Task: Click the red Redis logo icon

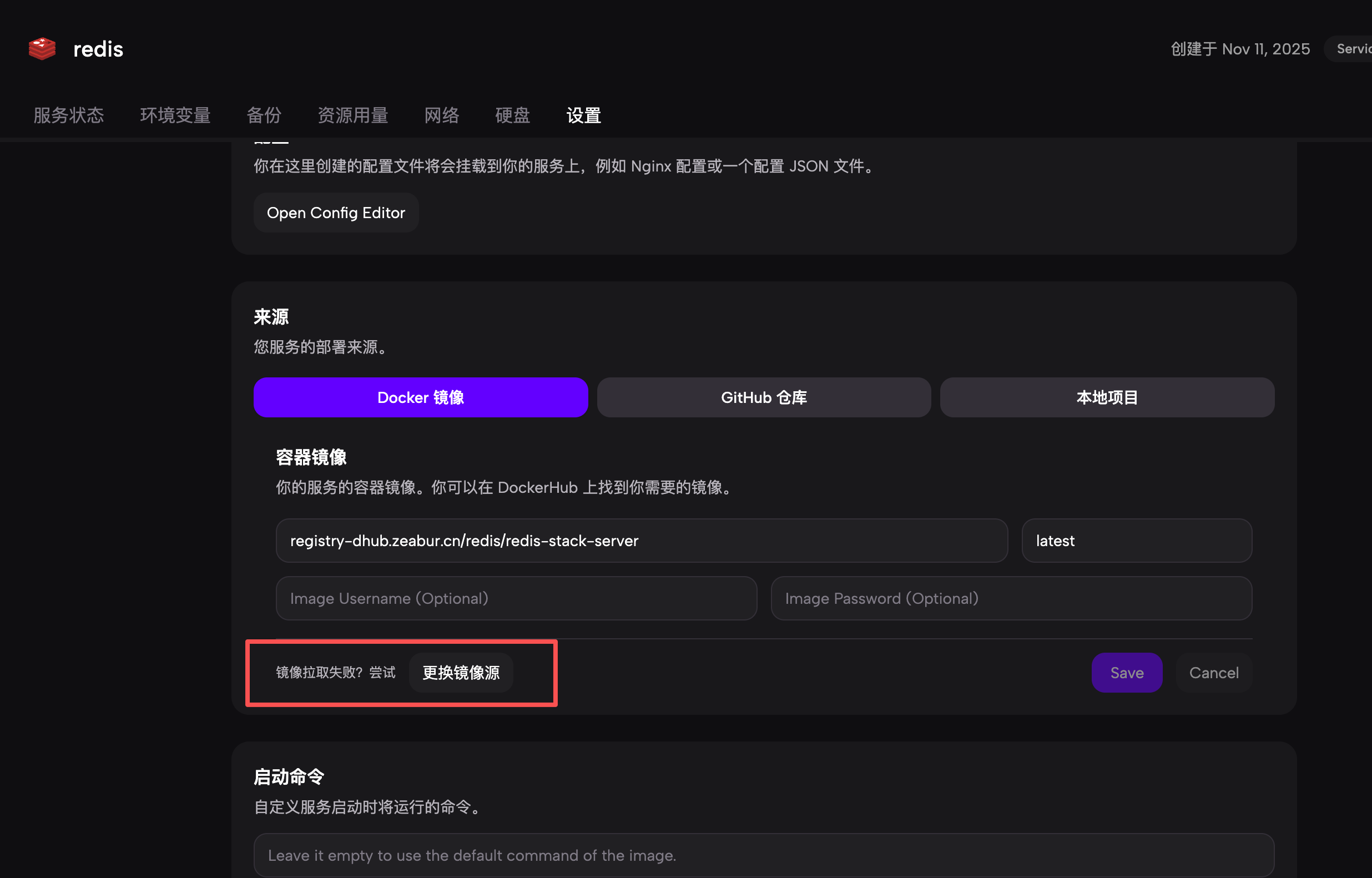Action: [42, 49]
